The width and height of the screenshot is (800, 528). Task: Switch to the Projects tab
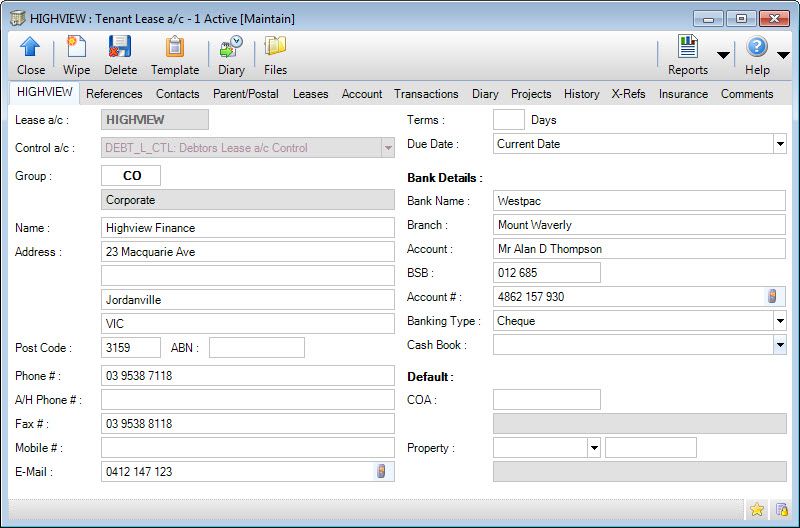pos(531,94)
